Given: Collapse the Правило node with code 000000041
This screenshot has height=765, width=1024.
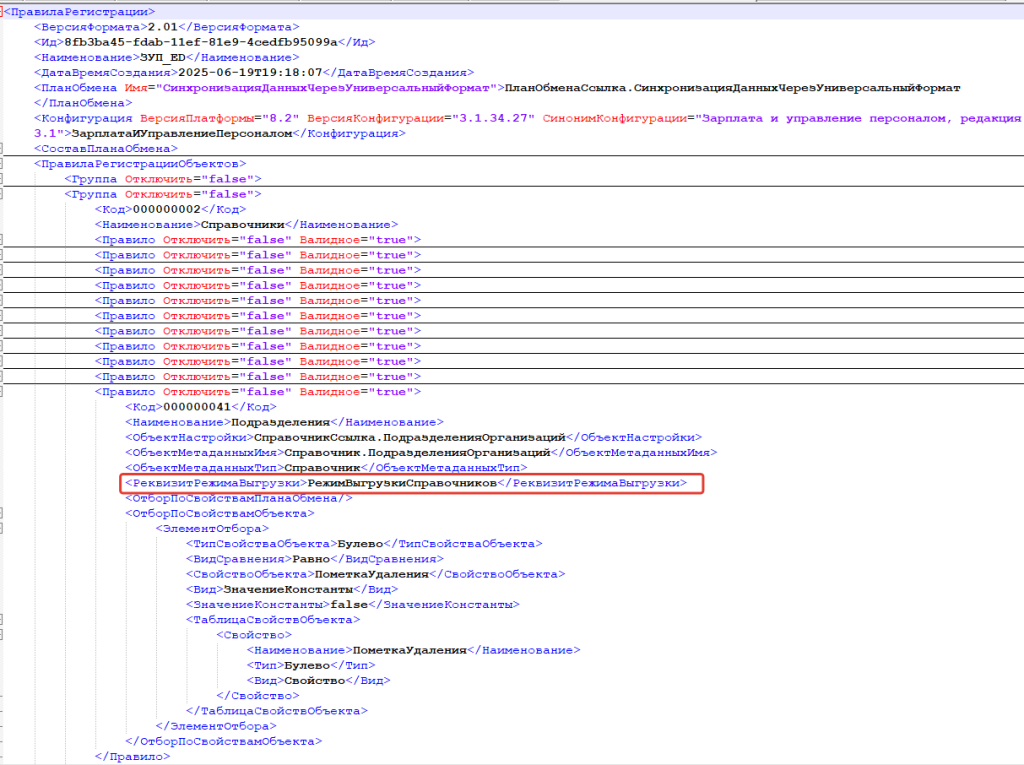Looking at the screenshot, I should (3, 392).
